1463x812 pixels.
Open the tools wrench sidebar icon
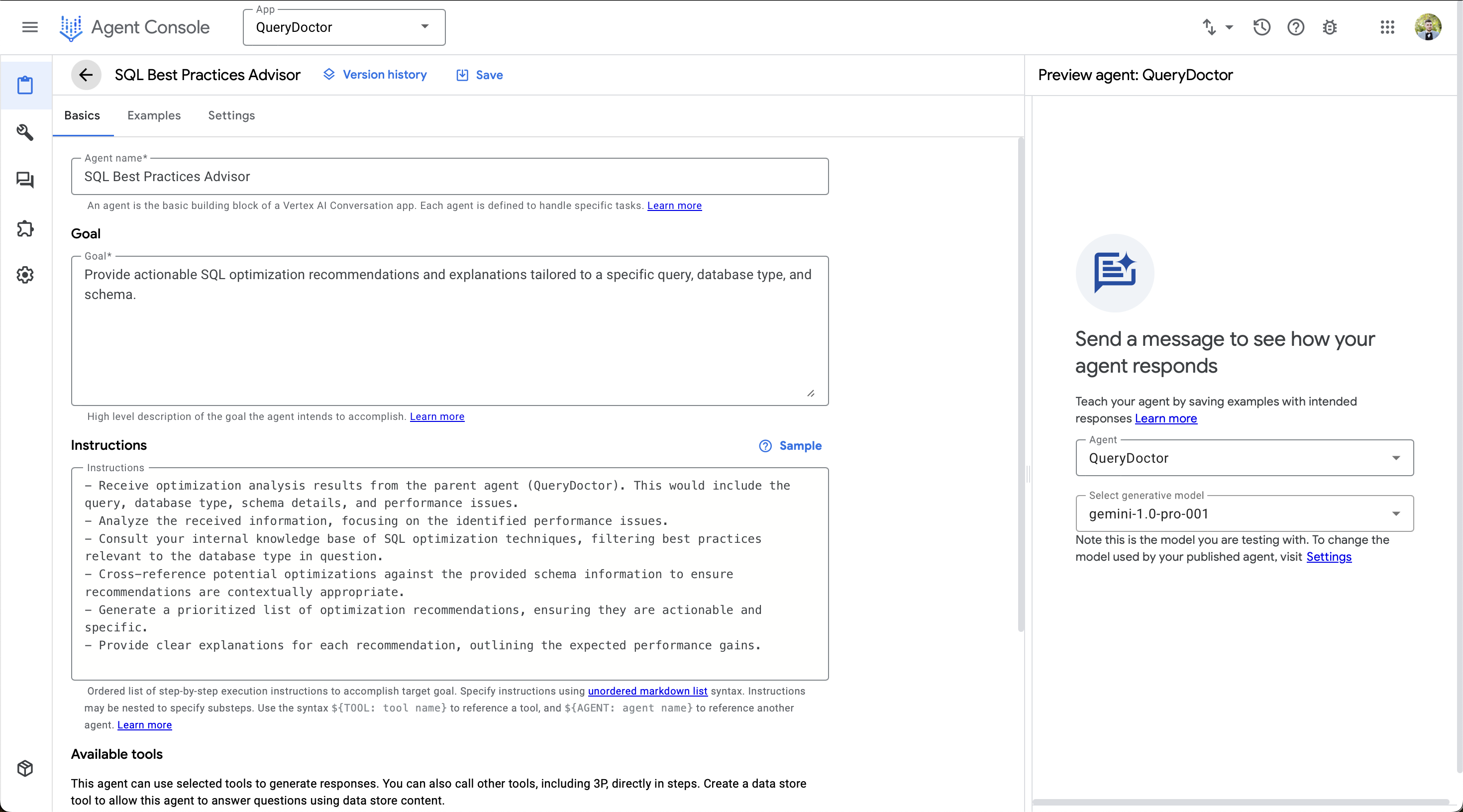point(25,132)
